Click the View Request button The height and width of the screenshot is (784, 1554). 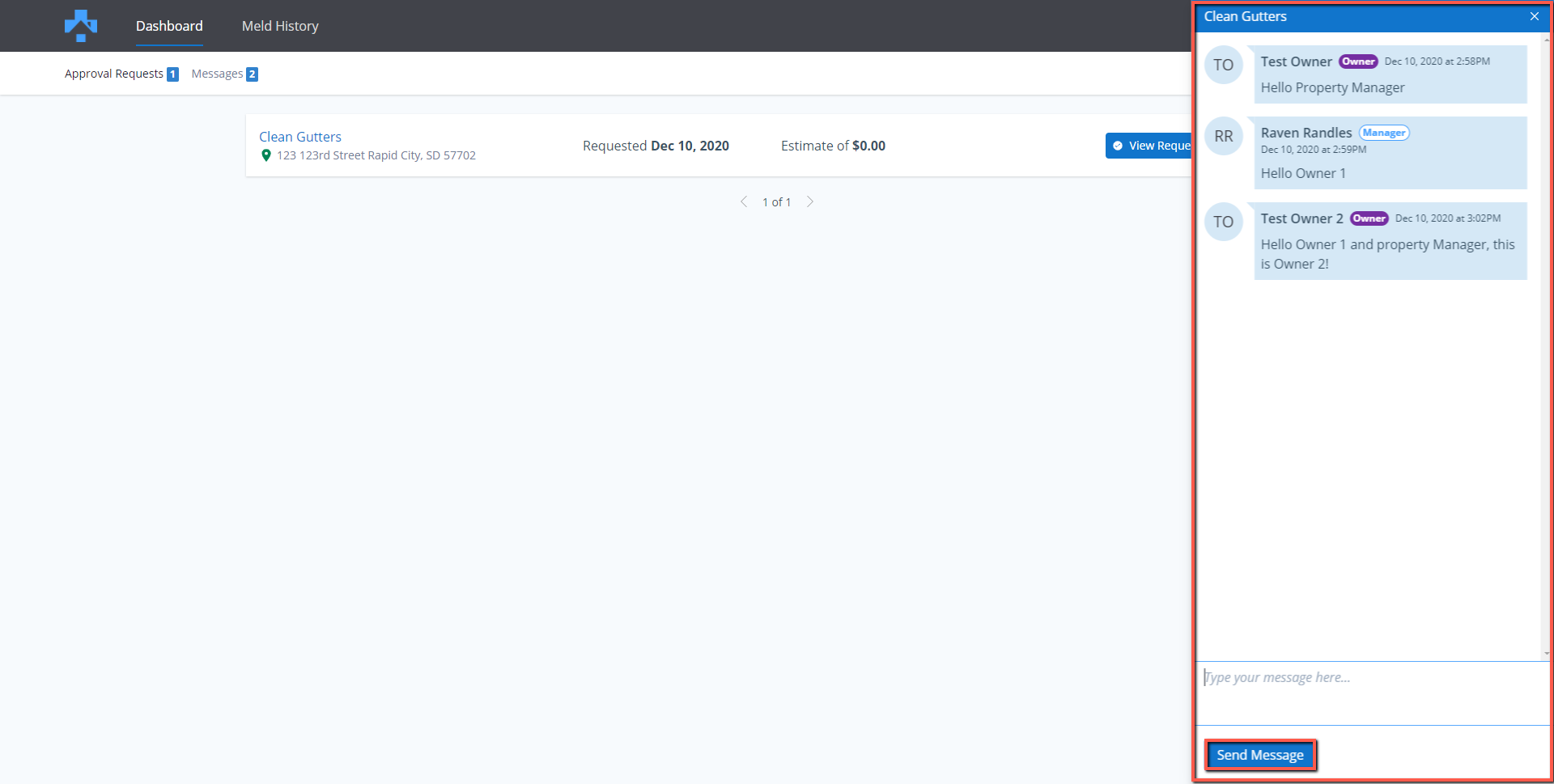pos(1149,146)
